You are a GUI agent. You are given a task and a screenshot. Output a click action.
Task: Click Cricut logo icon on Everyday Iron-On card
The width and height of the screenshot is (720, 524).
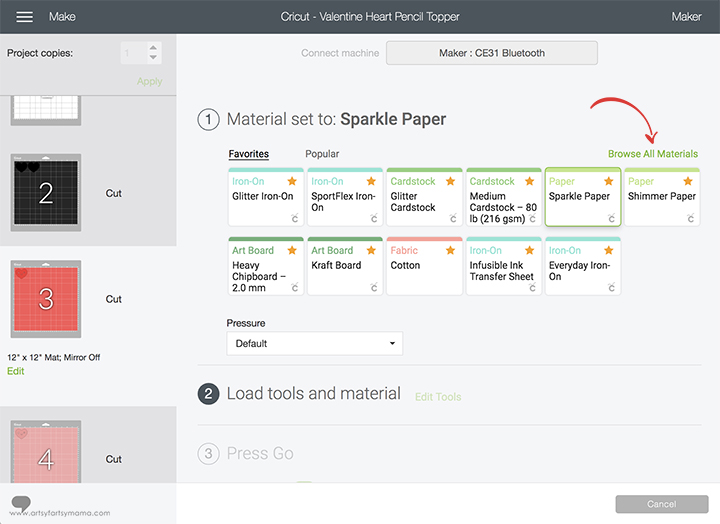tap(611, 287)
